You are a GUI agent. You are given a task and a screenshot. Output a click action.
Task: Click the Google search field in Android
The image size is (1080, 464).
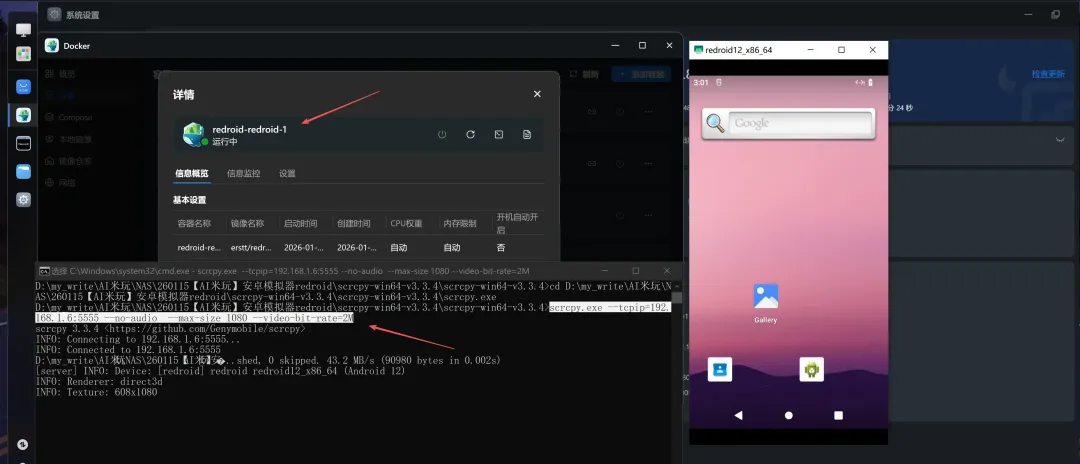pyautogui.click(x=800, y=124)
